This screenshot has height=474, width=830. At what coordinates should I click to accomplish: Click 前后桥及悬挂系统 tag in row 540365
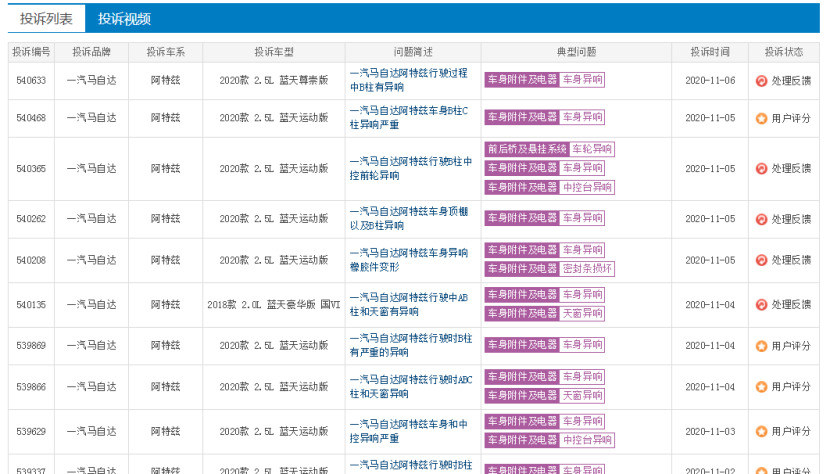[x=527, y=149]
